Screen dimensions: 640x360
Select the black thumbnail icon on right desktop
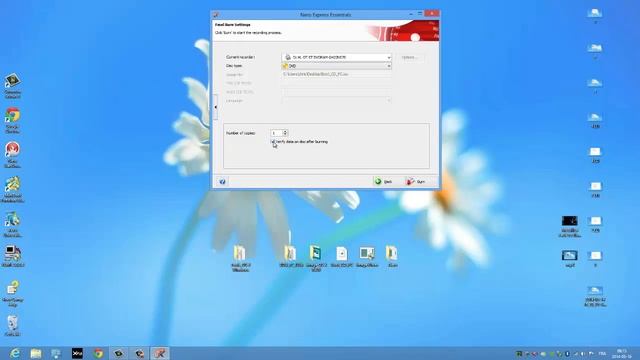pos(569,226)
